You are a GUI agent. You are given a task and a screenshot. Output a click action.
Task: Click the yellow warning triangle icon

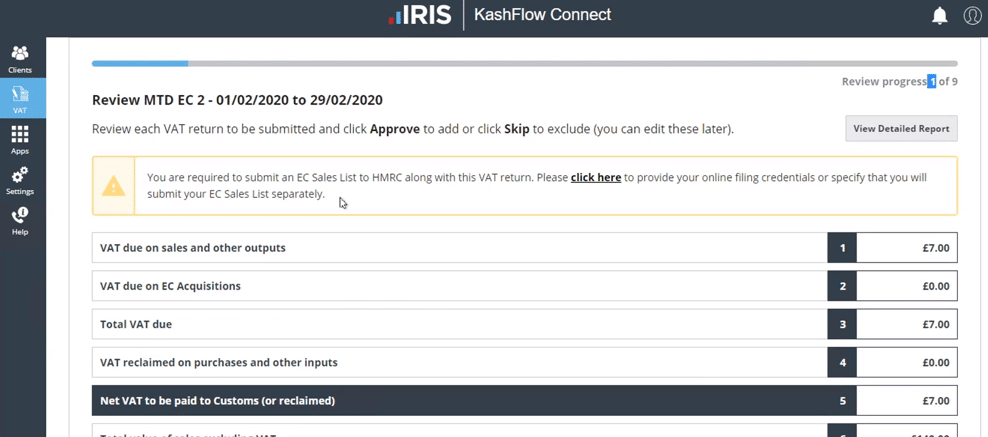(x=114, y=186)
